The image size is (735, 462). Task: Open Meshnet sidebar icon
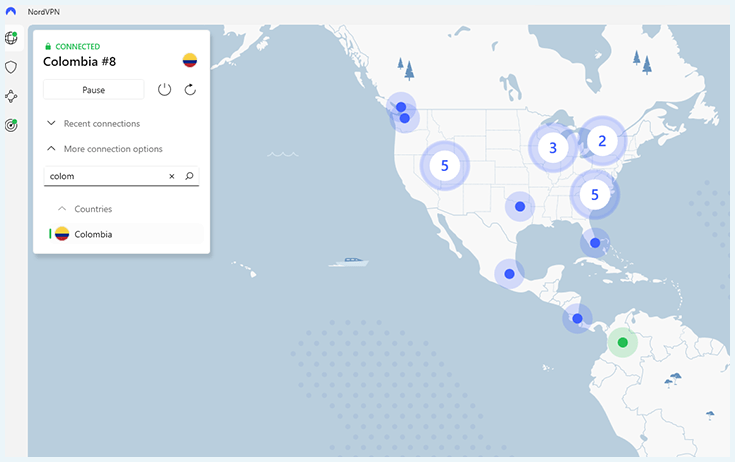click(11, 97)
